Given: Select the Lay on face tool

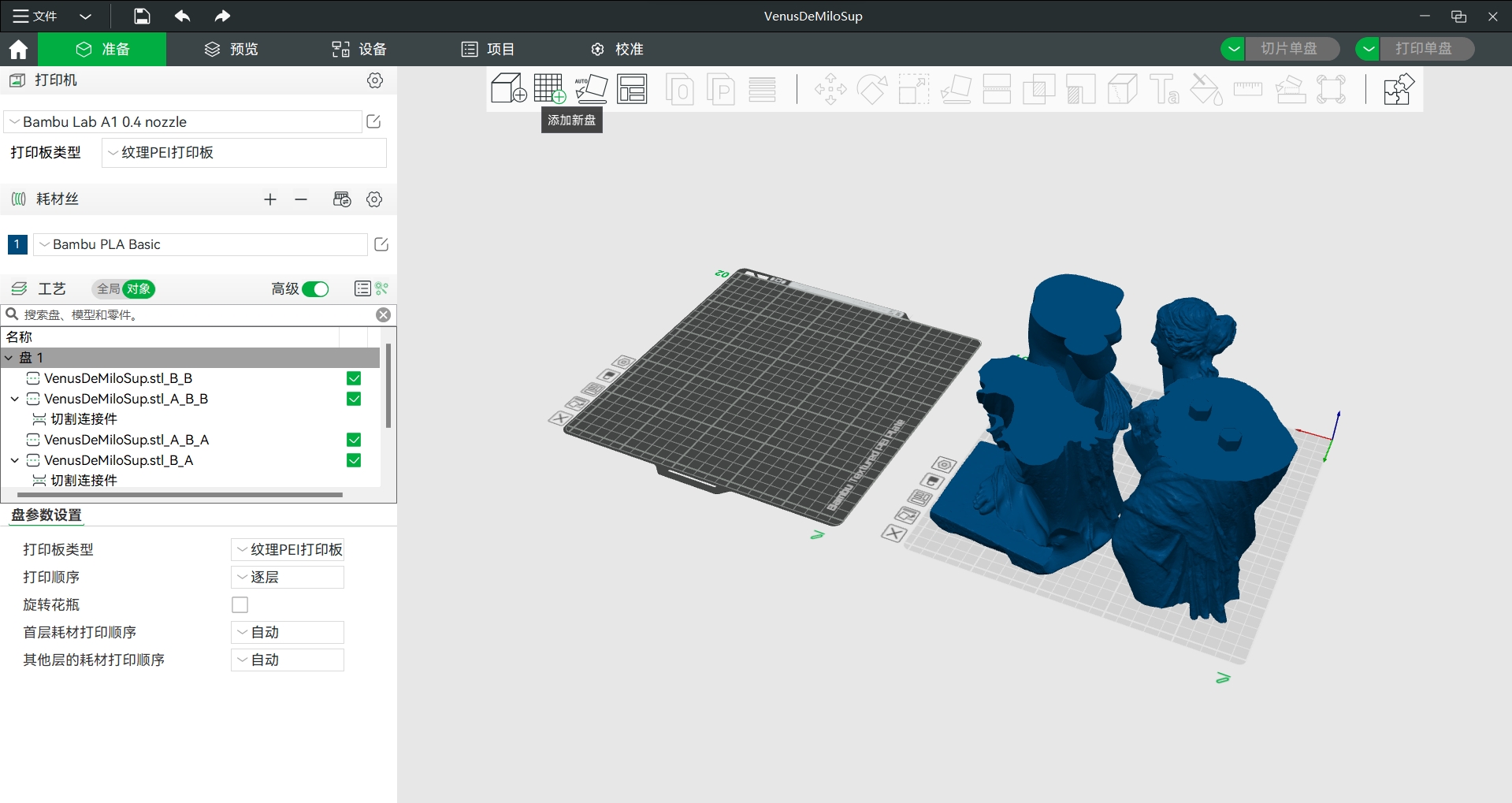Looking at the screenshot, I should click(956, 89).
